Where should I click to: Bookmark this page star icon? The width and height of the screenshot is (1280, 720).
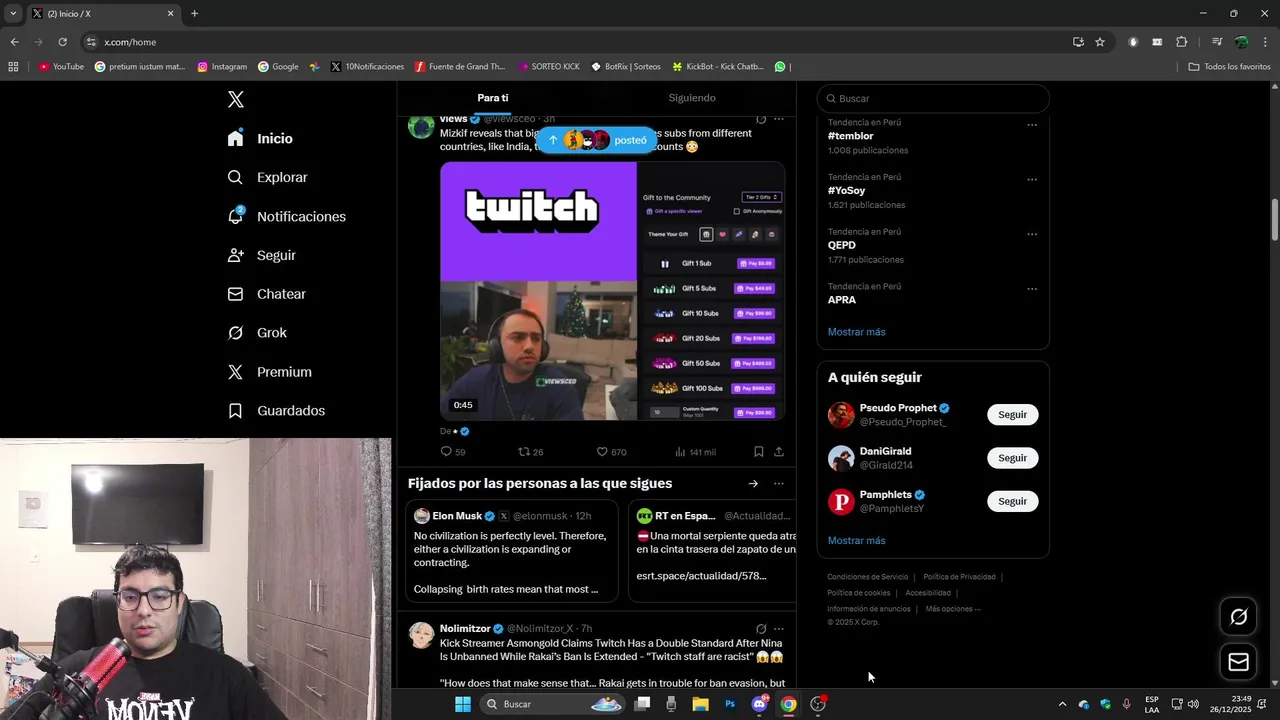(x=1100, y=42)
